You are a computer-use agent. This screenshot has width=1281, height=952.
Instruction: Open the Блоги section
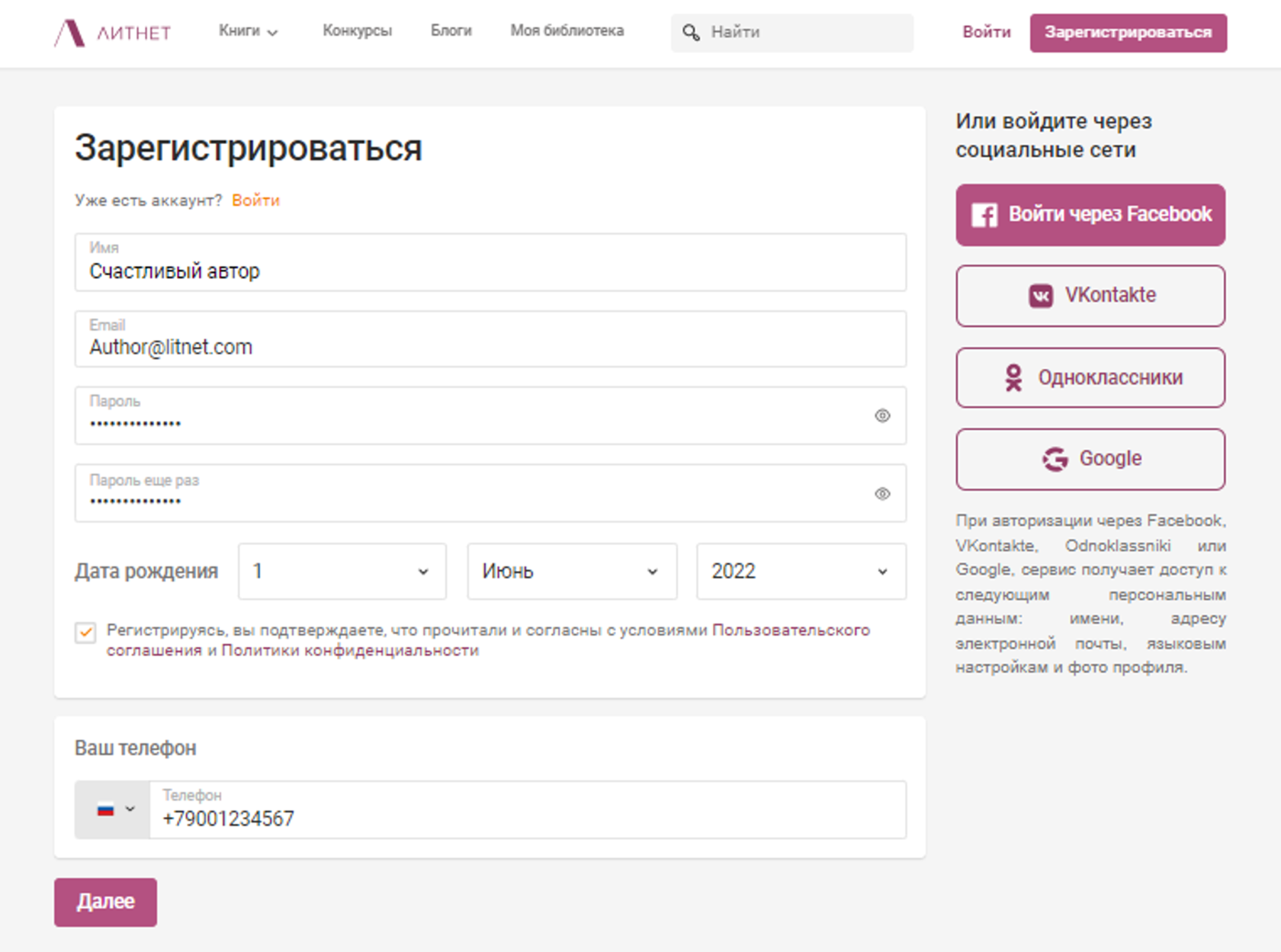click(451, 30)
